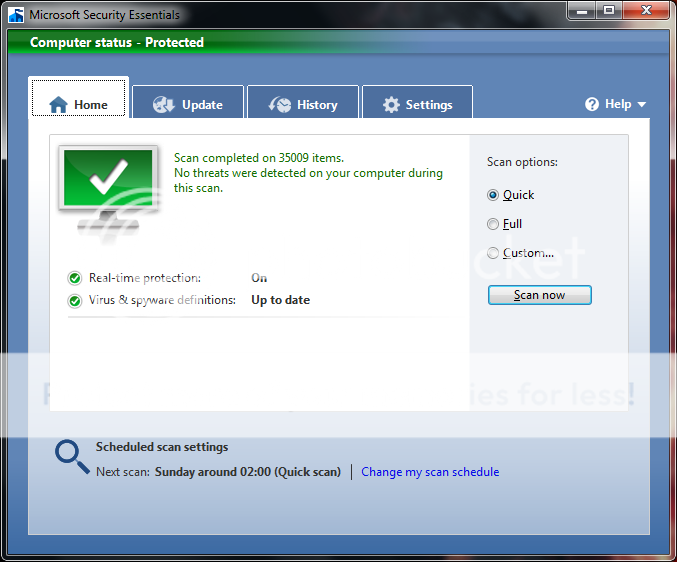Expand the Help dropdown arrow
Image resolution: width=677 pixels, height=562 pixels.
pos(642,104)
